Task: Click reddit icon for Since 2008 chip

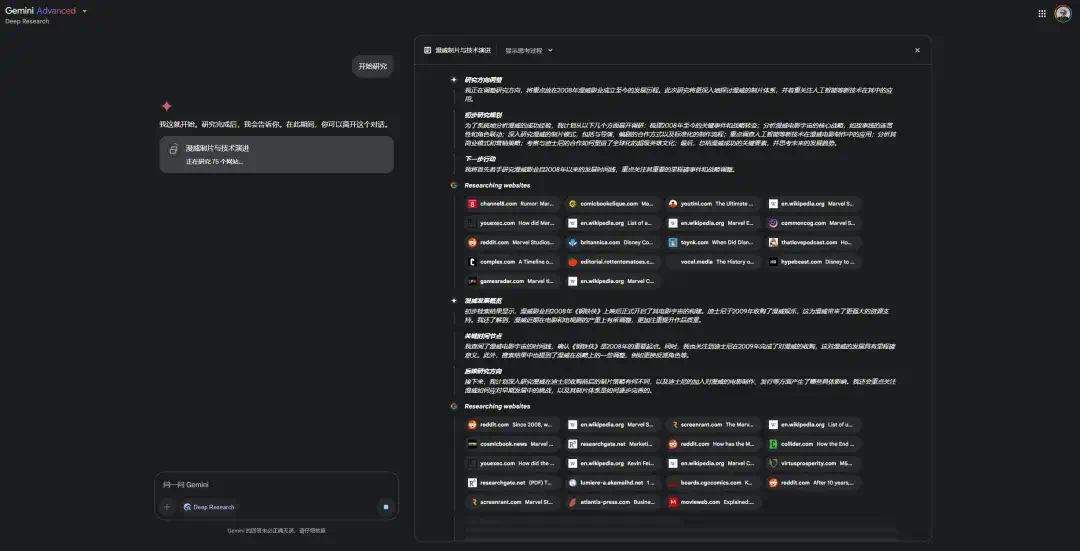Action: tap(472, 425)
